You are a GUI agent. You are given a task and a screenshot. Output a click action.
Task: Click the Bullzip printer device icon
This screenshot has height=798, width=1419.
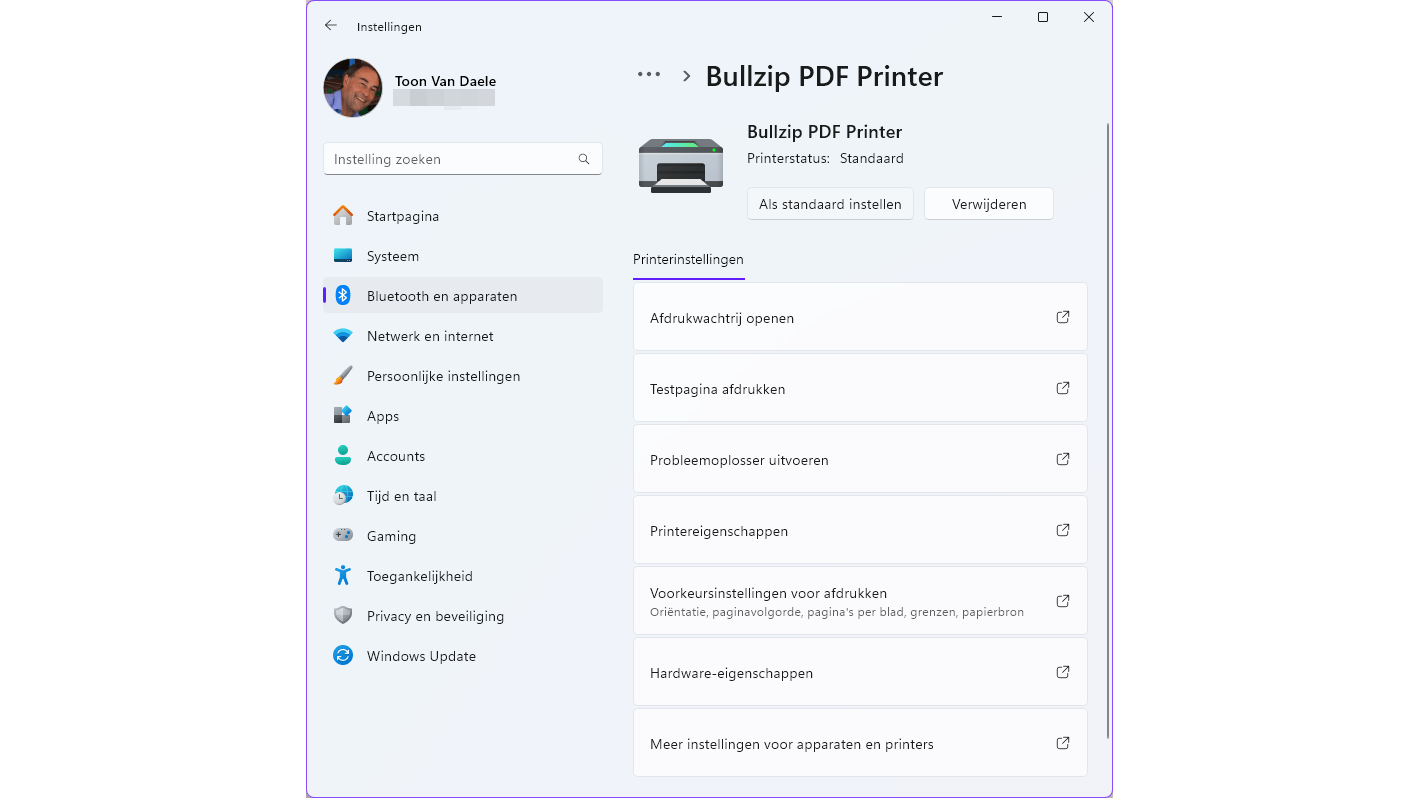pos(681,165)
